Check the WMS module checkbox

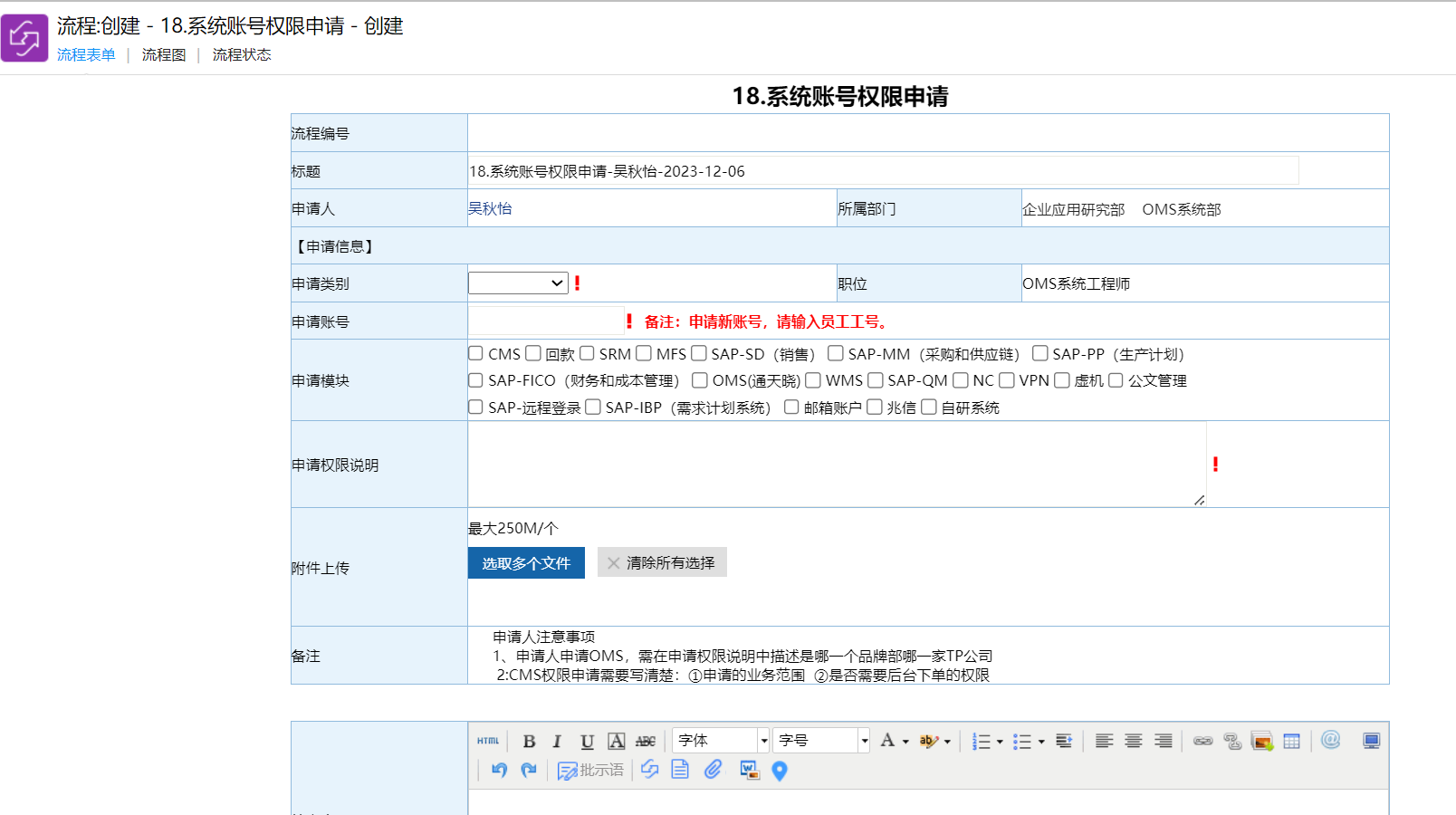pyautogui.click(x=813, y=380)
